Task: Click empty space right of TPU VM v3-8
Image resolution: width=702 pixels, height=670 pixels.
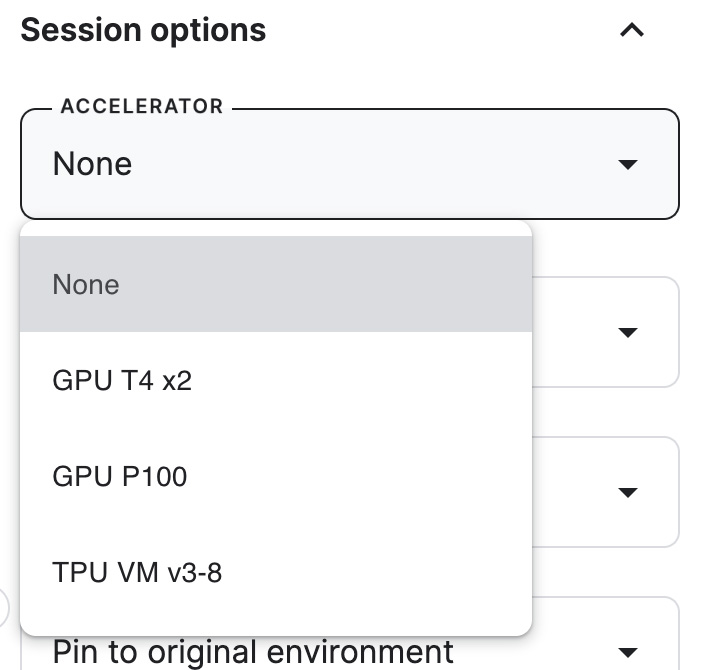Action: click(x=380, y=573)
